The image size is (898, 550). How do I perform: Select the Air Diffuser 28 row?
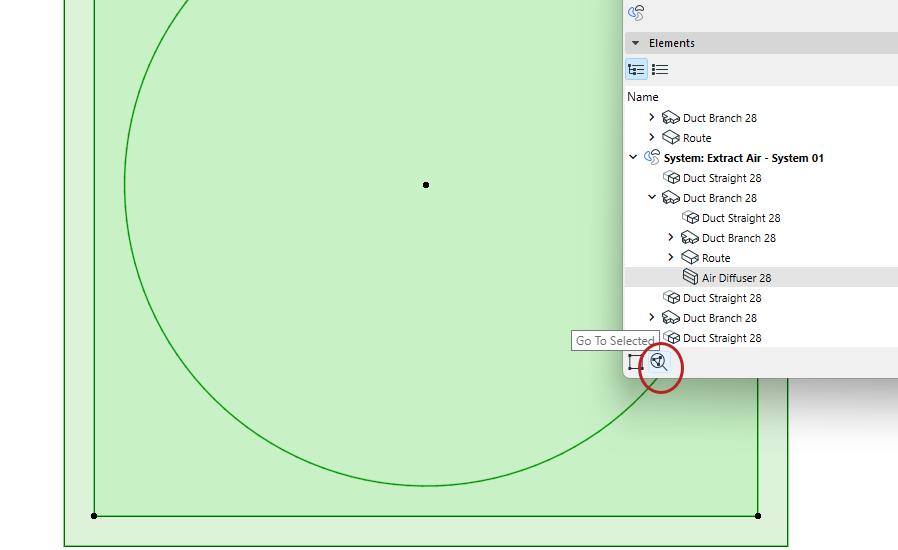(761, 278)
